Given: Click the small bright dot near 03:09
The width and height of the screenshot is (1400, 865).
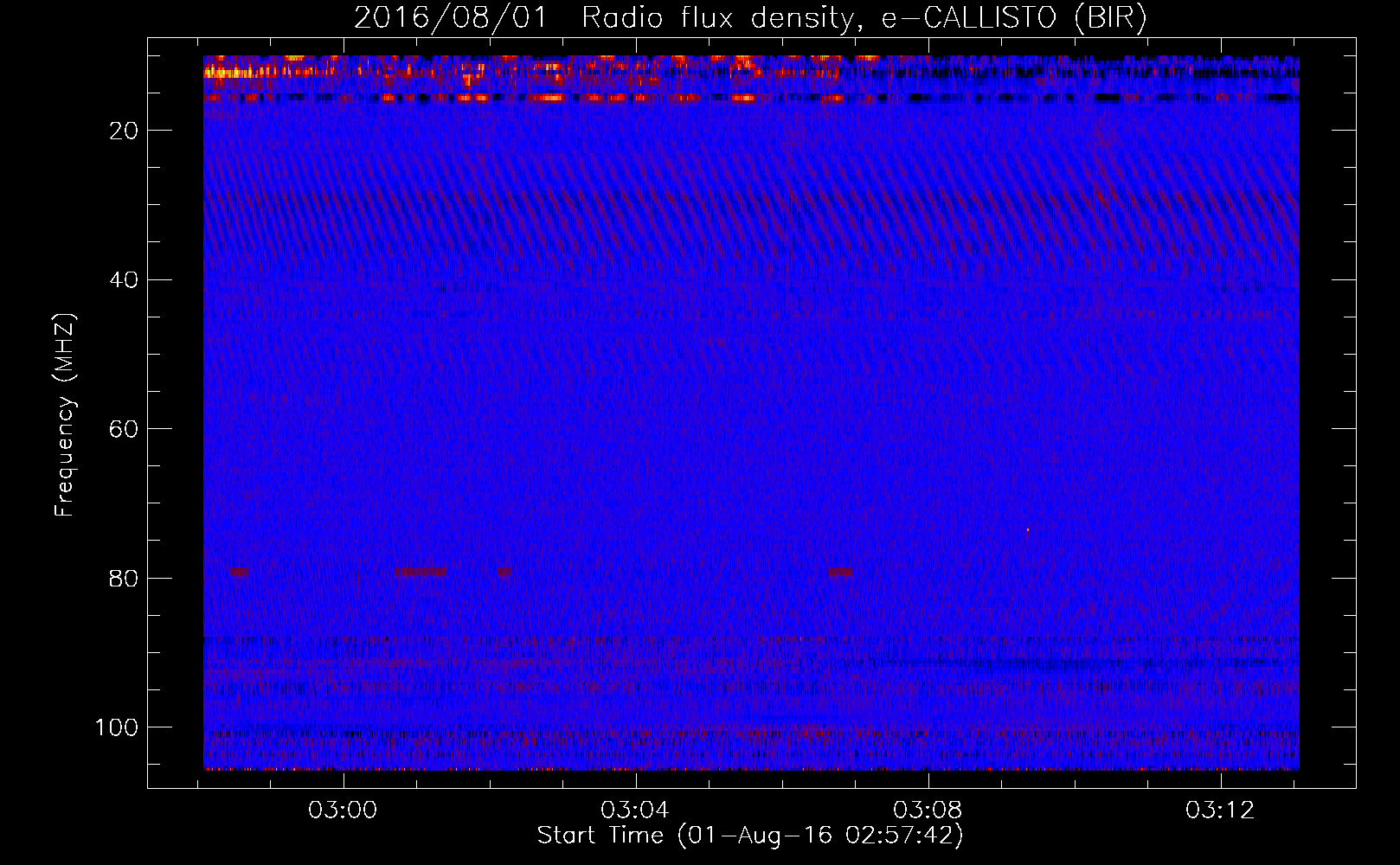Looking at the screenshot, I should (x=1028, y=529).
